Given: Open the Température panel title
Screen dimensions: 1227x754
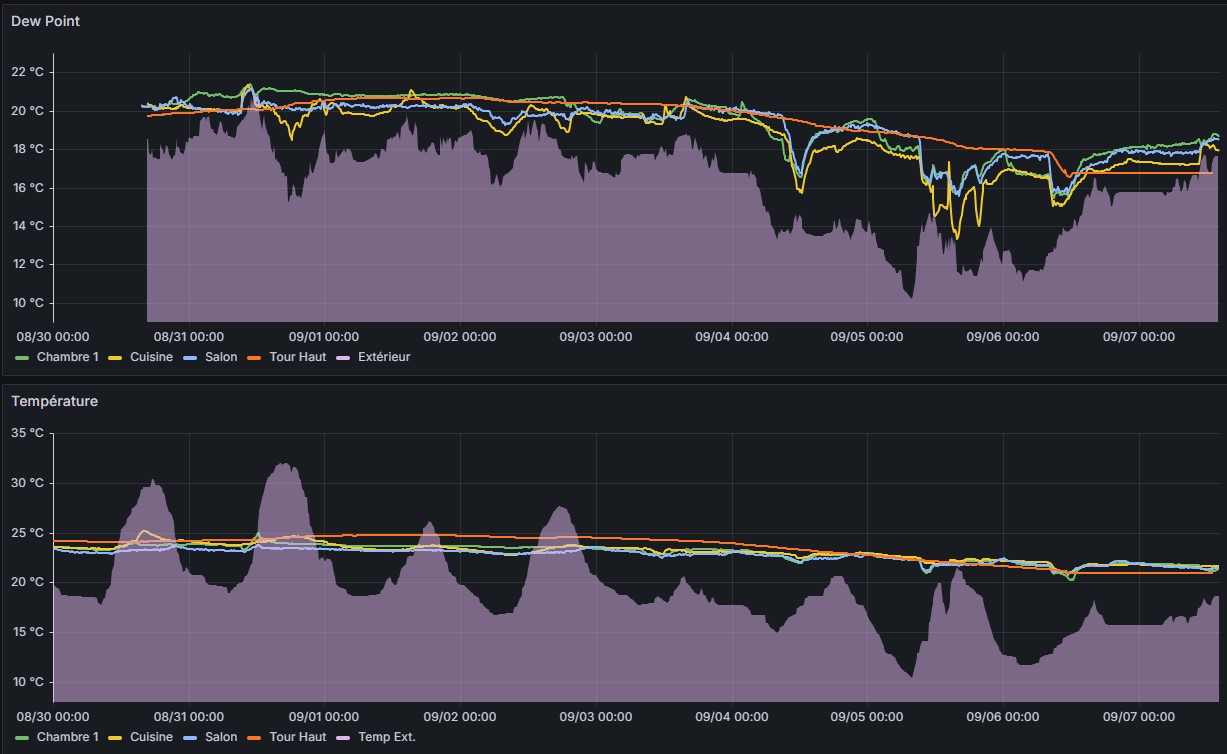Looking at the screenshot, I should 54,401.
